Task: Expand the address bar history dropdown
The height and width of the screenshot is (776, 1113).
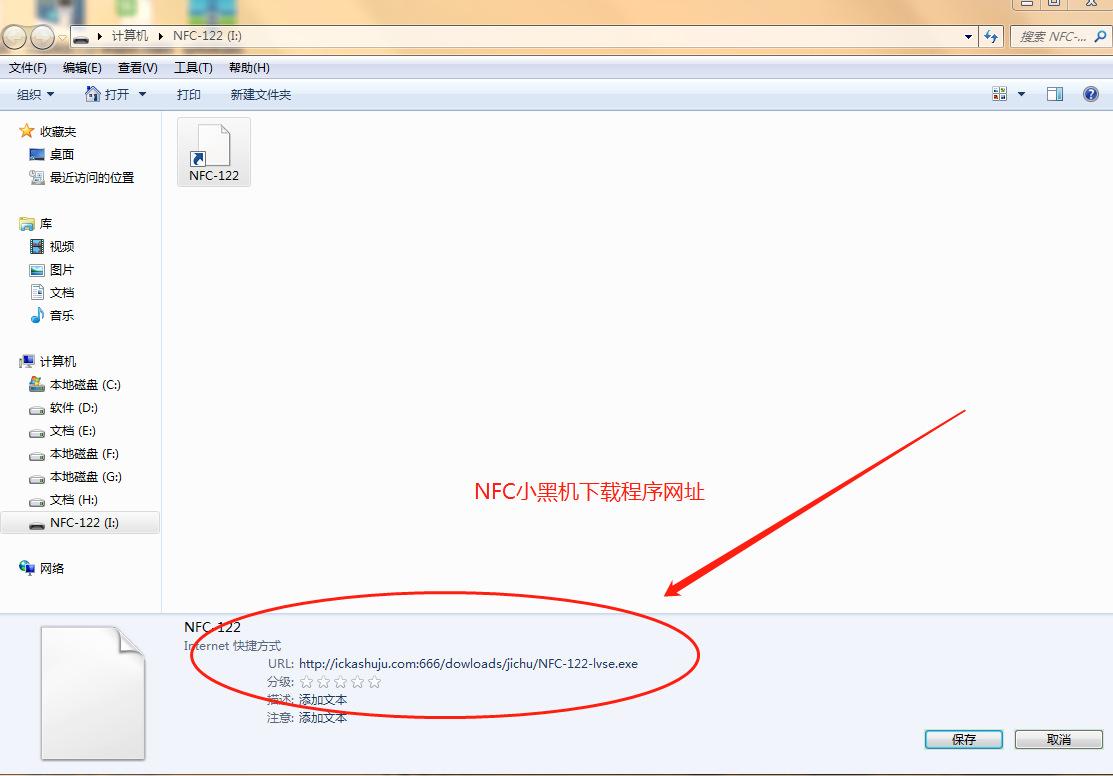Action: (x=968, y=37)
